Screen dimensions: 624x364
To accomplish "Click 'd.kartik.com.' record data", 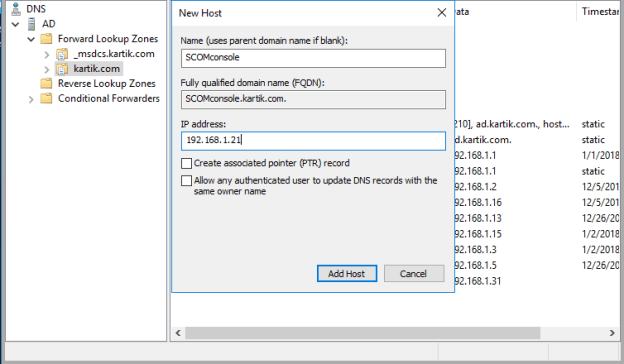I will pyautogui.click(x=483, y=140).
